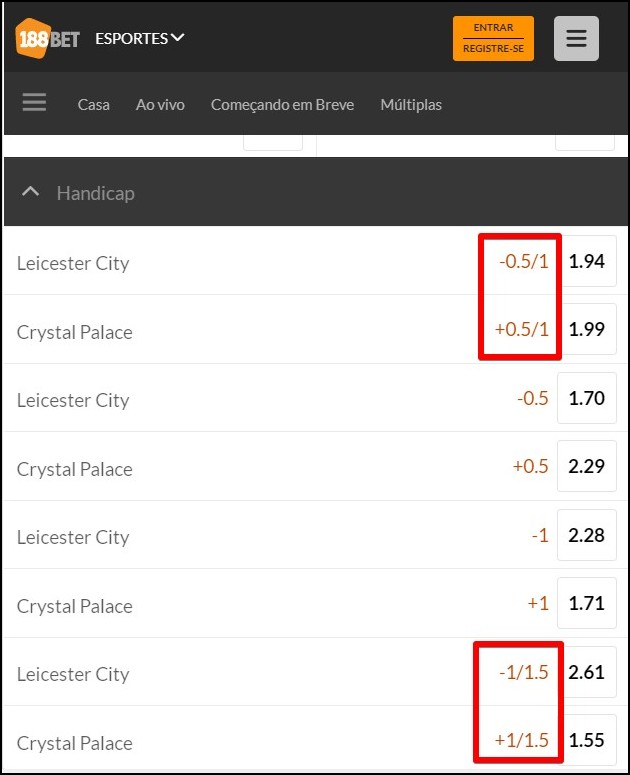Select Crystal Palace +0.5/1 odds 1.99
This screenshot has width=630, height=775.
pos(587,329)
